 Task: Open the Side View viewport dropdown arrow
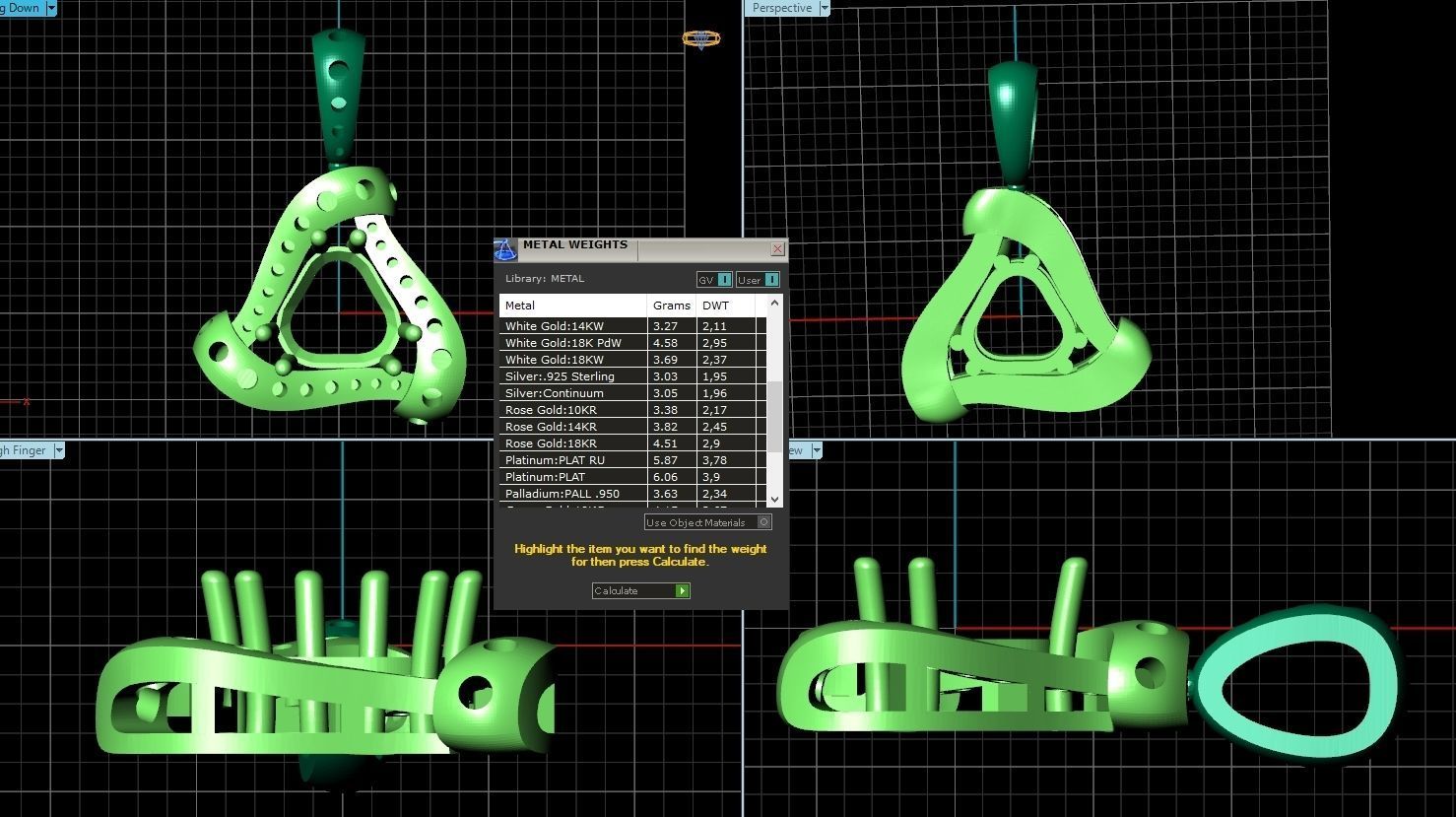tap(817, 450)
